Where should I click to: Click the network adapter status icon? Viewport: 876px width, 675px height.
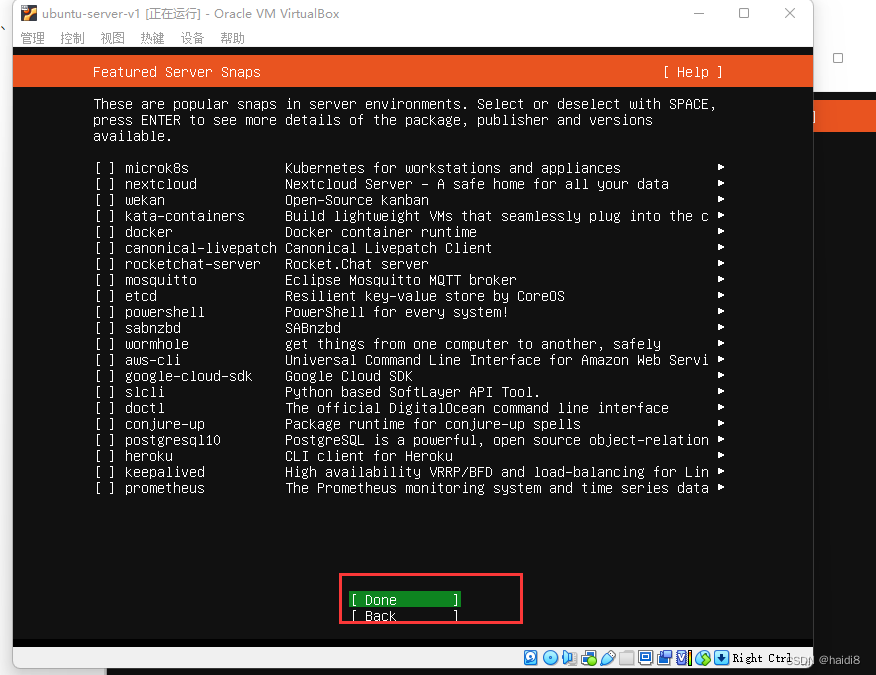(589, 658)
